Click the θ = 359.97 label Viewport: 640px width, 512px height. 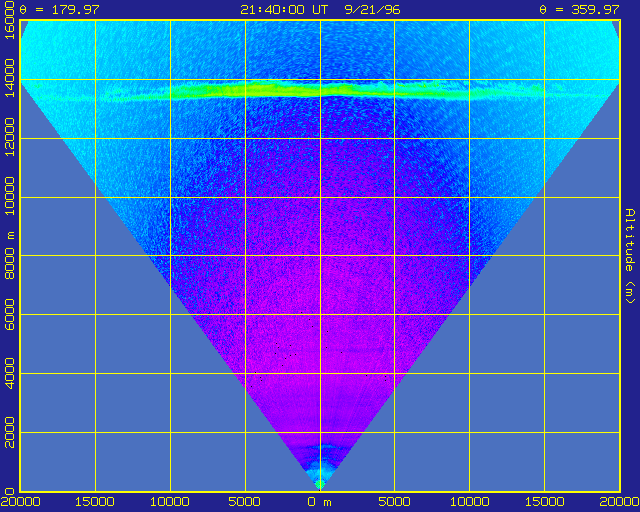(579, 9)
